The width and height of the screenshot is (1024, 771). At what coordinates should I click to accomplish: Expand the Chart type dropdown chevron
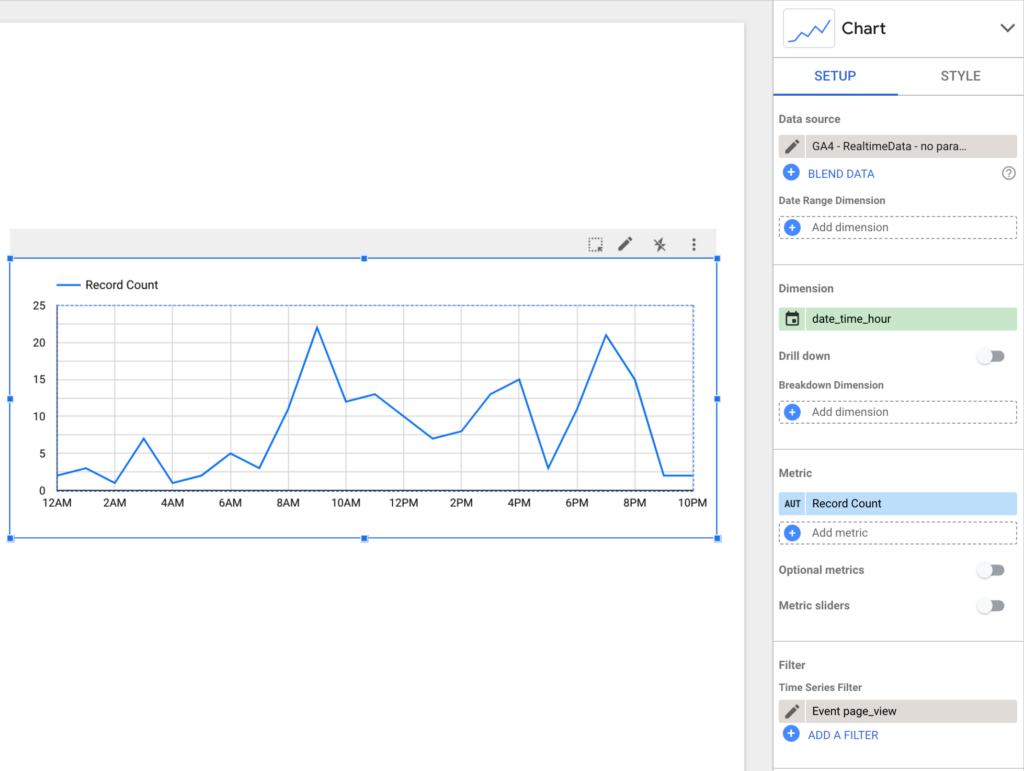pos(1007,28)
